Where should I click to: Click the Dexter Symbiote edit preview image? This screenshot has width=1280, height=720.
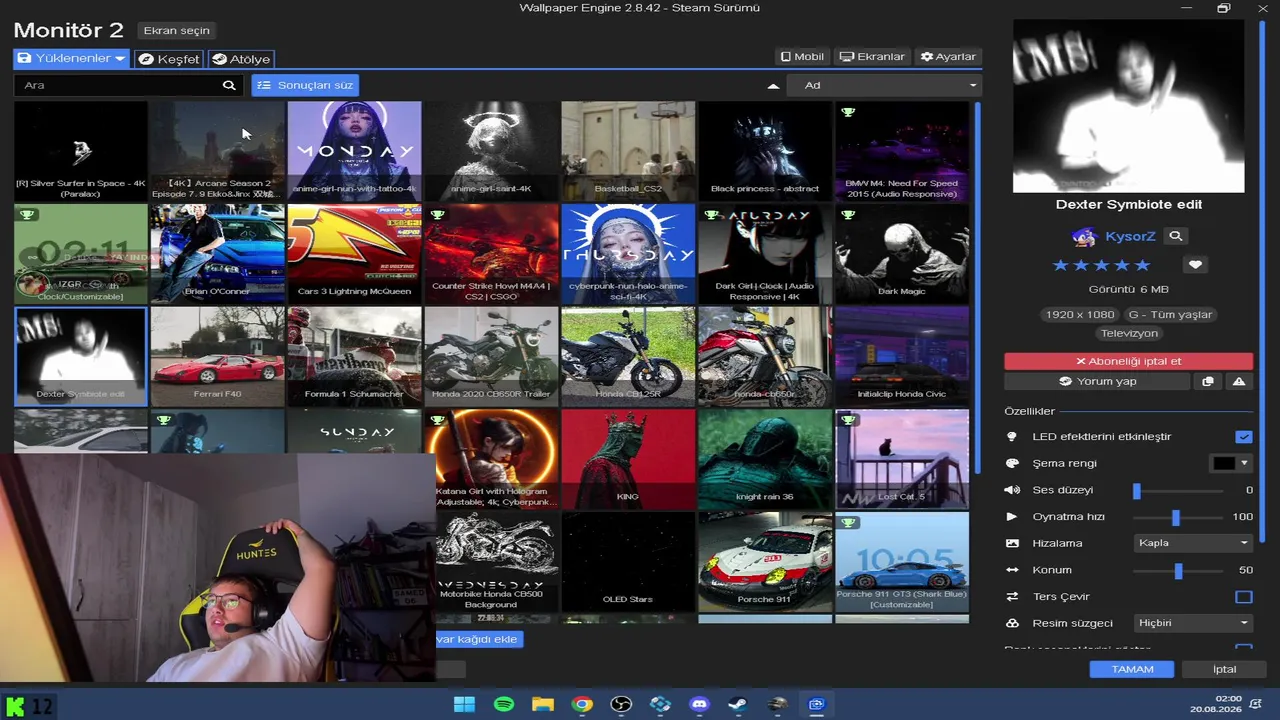(x=1129, y=106)
